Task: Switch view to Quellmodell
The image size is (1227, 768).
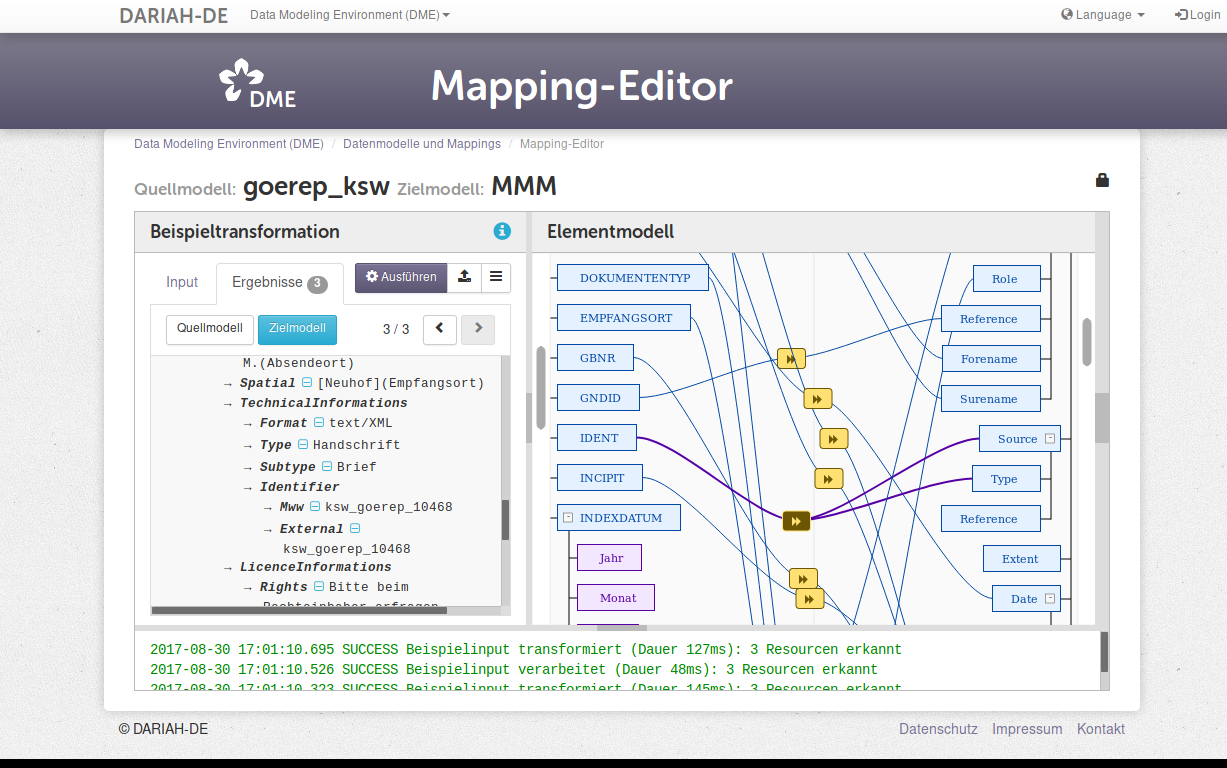Action: [210, 329]
